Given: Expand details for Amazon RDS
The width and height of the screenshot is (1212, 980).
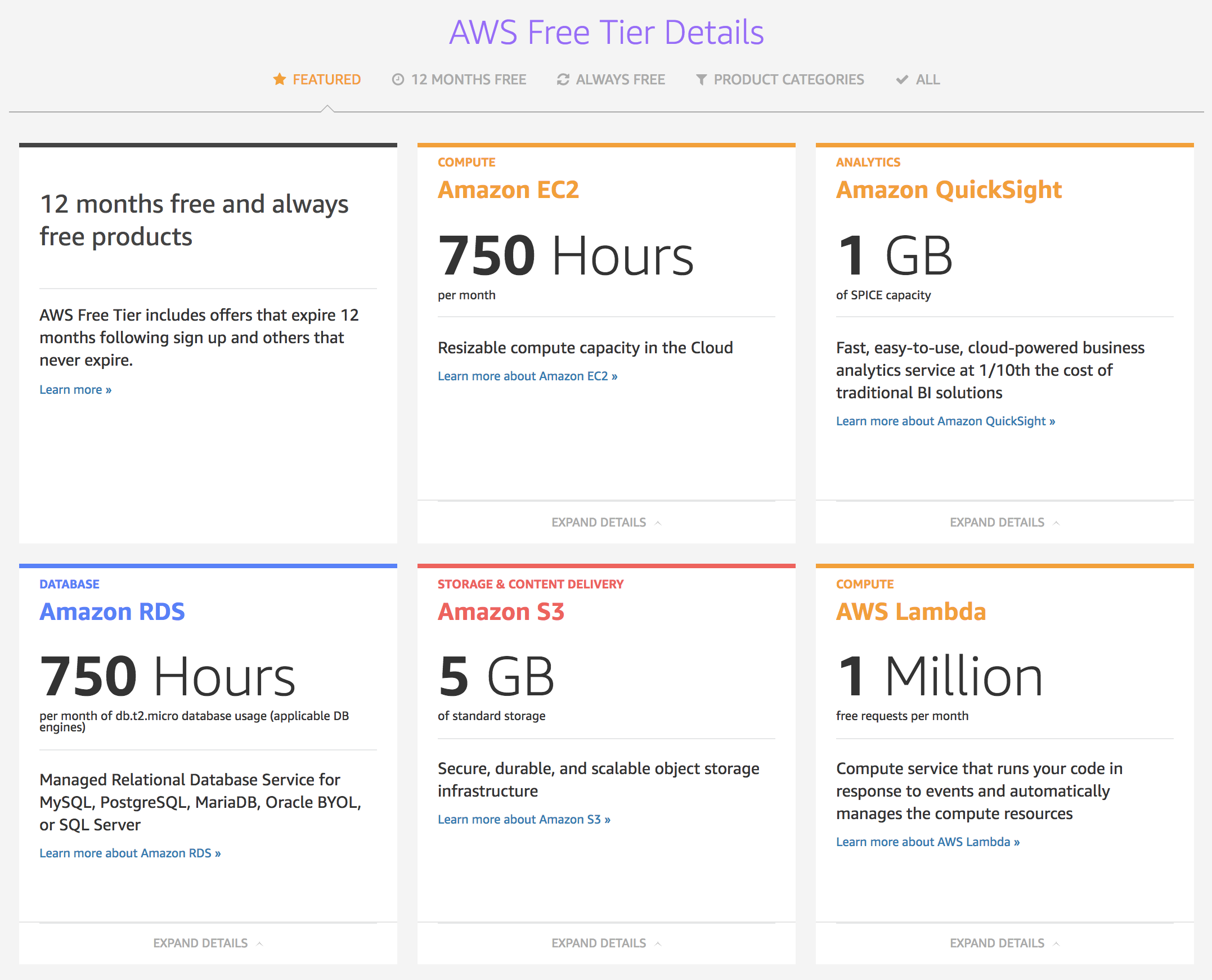Looking at the screenshot, I should (x=208, y=943).
